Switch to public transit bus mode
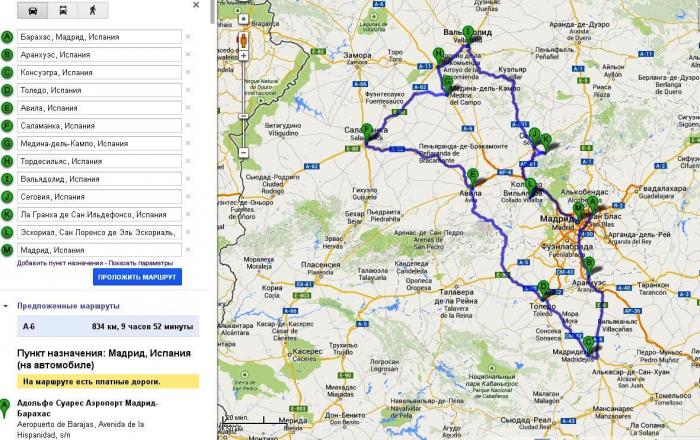 (x=63, y=10)
